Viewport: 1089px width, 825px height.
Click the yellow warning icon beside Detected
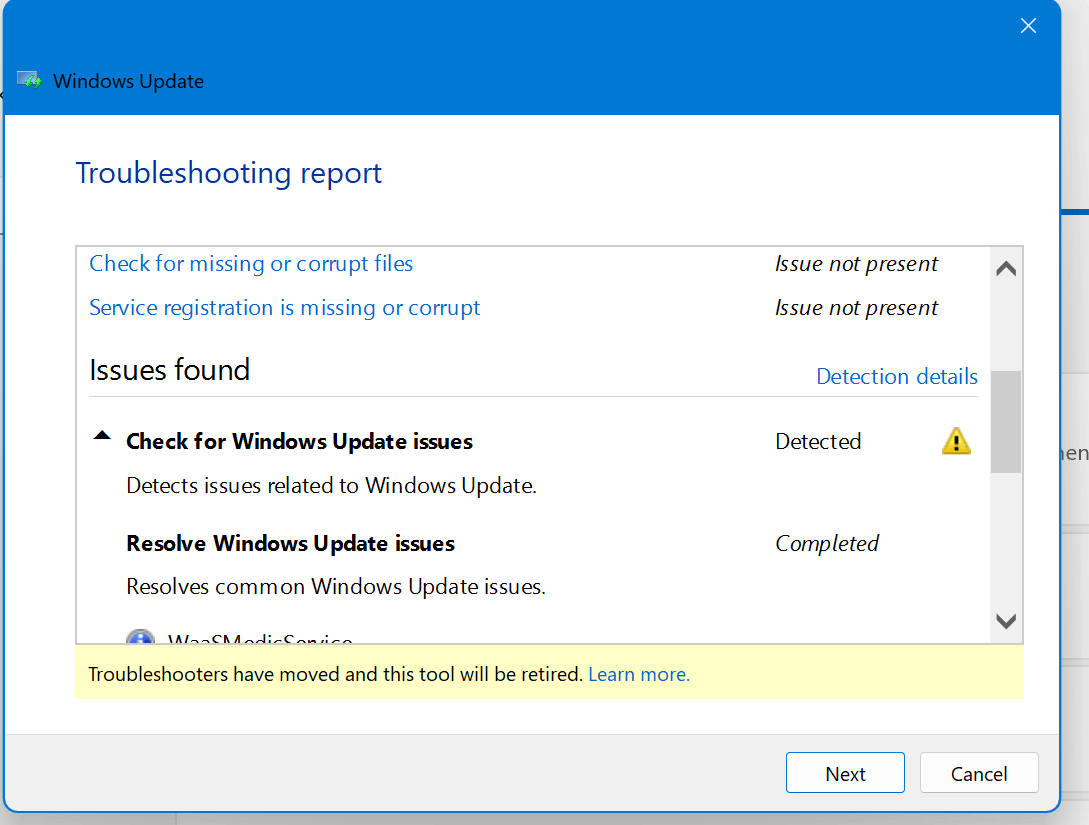(x=956, y=441)
